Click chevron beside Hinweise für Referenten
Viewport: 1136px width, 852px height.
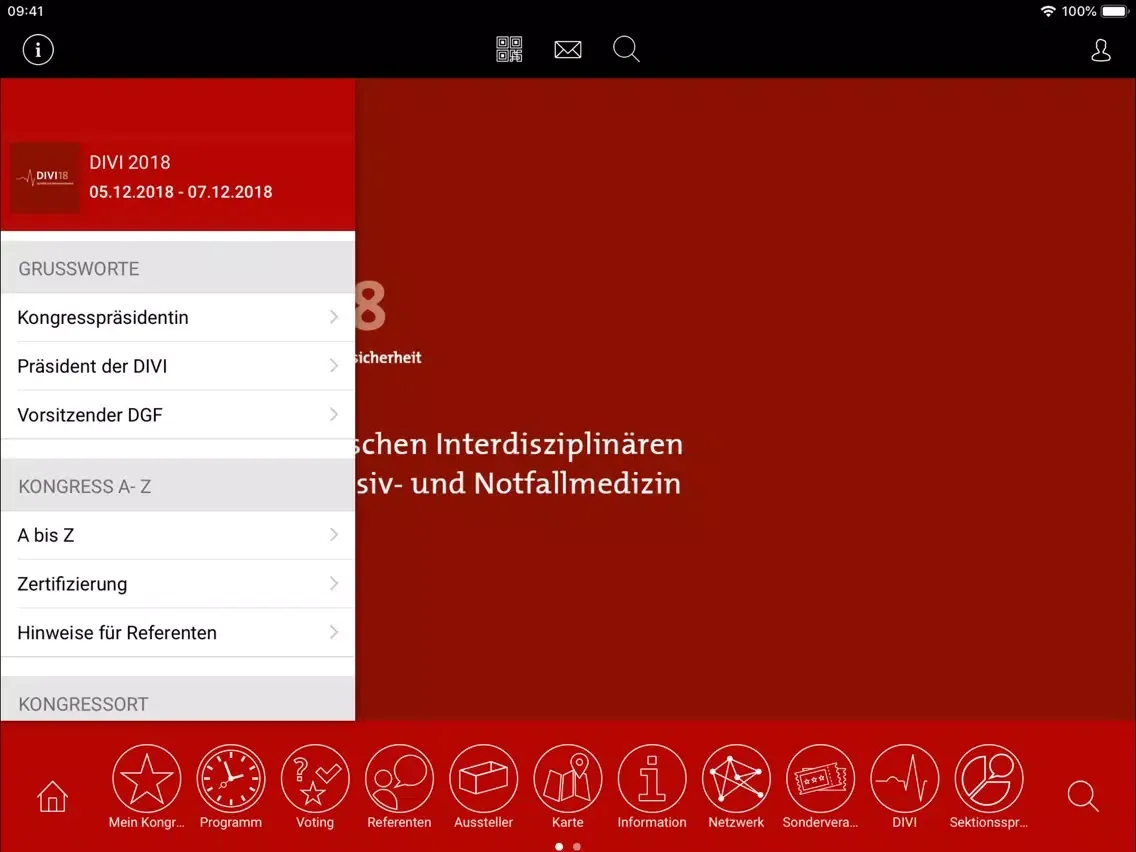(334, 632)
